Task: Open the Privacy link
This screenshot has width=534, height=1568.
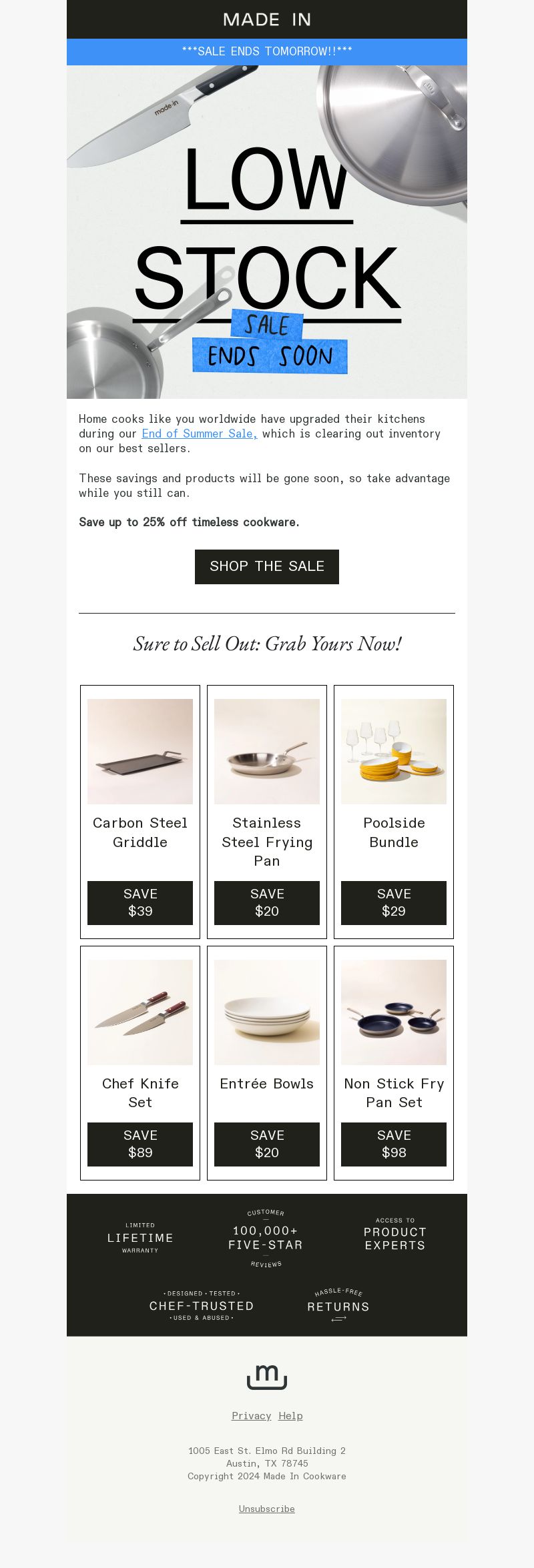Action: [x=251, y=1416]
